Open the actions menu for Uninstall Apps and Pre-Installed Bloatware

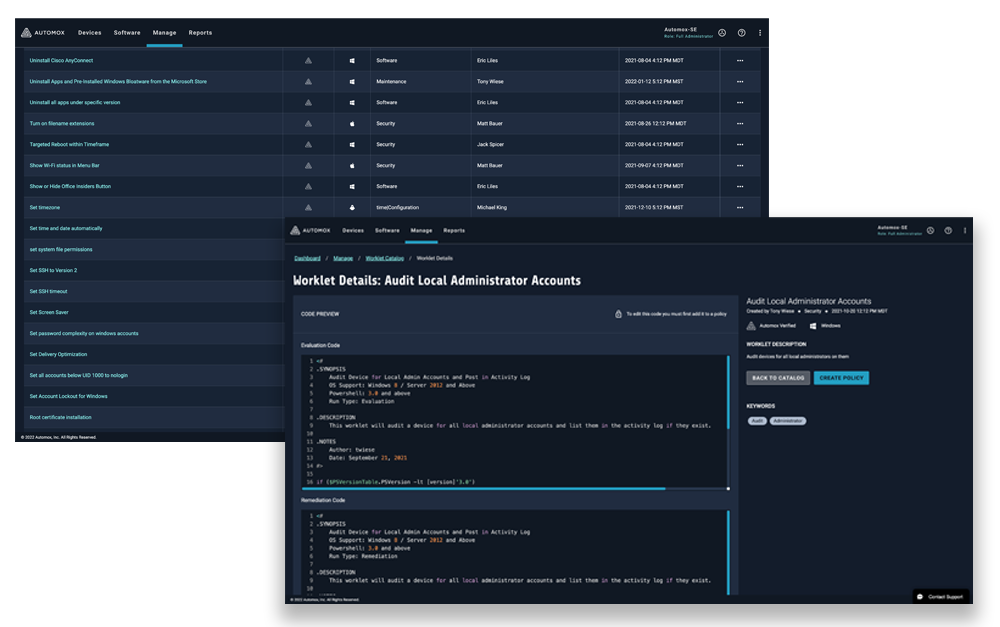coord(740,82)
